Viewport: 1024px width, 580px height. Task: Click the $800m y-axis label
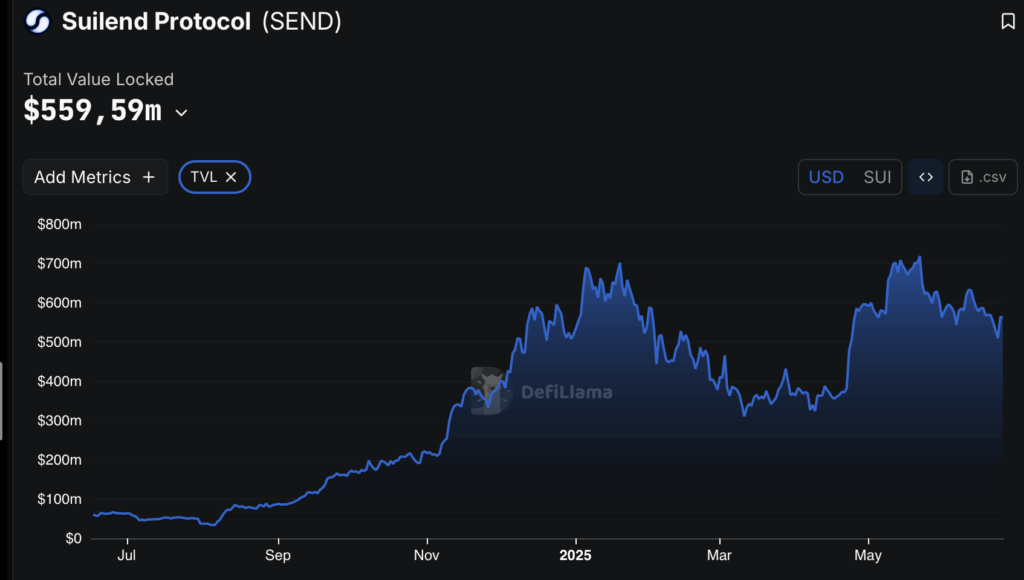pyautogui.click(x=59, y=225)
